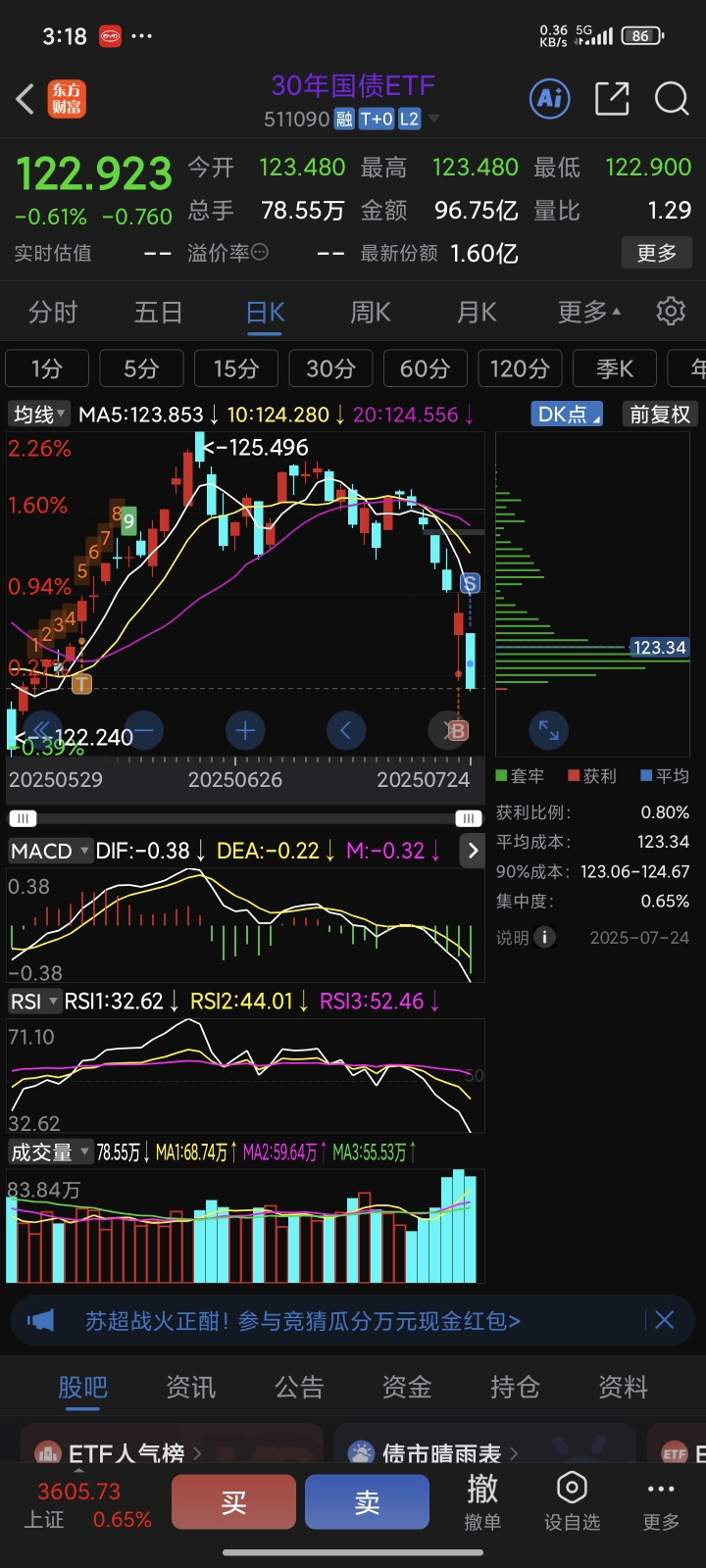Grab left handle of chart range slider
The width and height of the screenshot is (706, 1568).
coord(22,818)
